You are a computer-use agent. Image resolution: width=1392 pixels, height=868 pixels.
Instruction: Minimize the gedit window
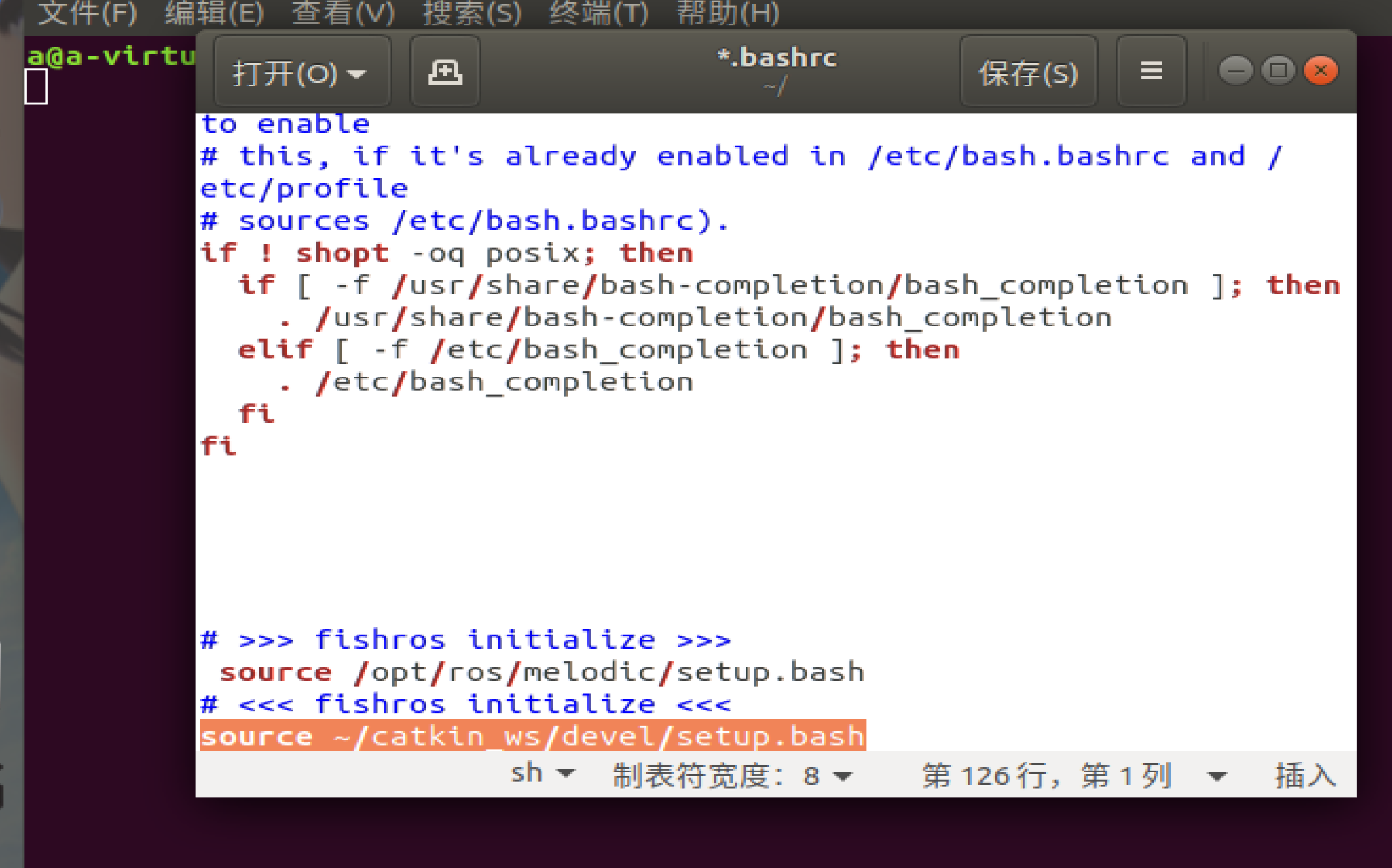[x=1235, y=71]
